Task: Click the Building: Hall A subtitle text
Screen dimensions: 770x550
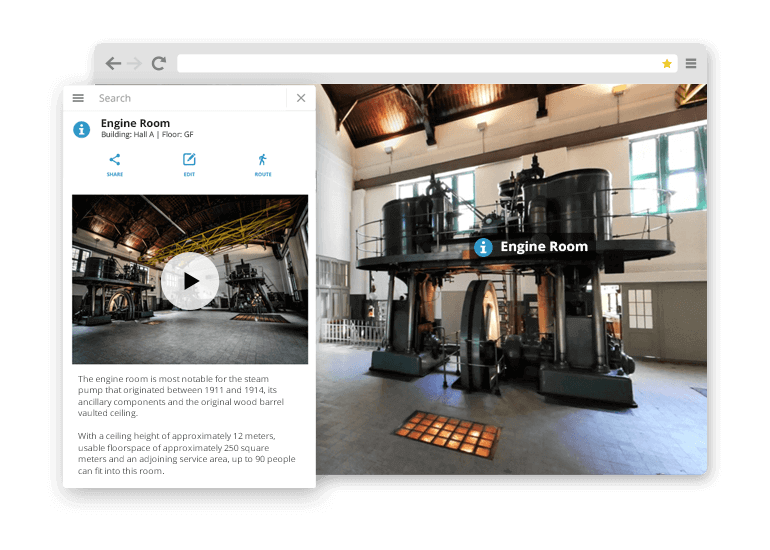Action: click(x=147, y=135)
